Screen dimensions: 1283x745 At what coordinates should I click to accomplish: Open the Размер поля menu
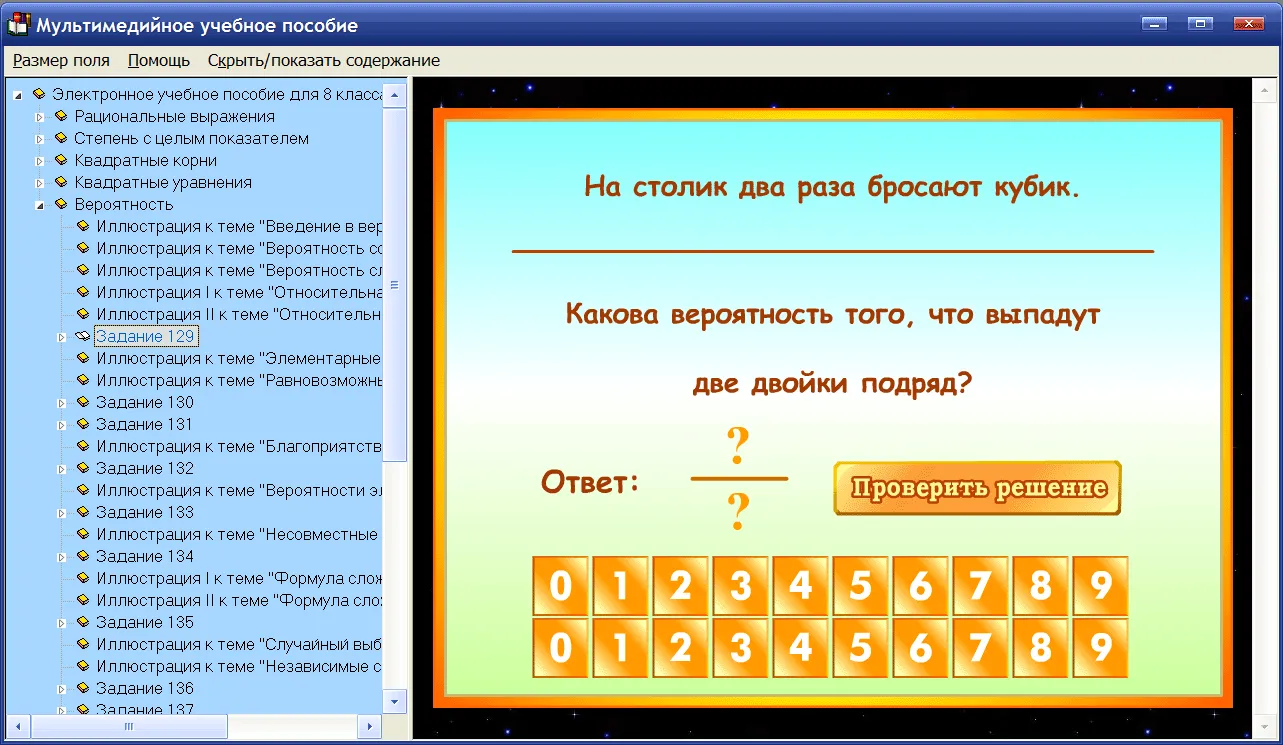61,60
